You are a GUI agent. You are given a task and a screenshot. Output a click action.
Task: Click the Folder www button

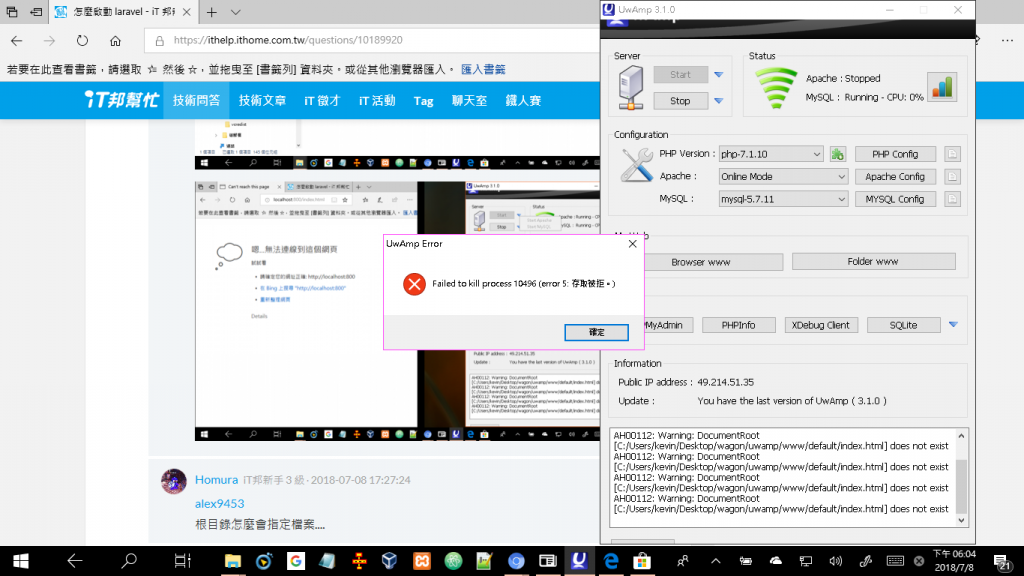point(873,261)
